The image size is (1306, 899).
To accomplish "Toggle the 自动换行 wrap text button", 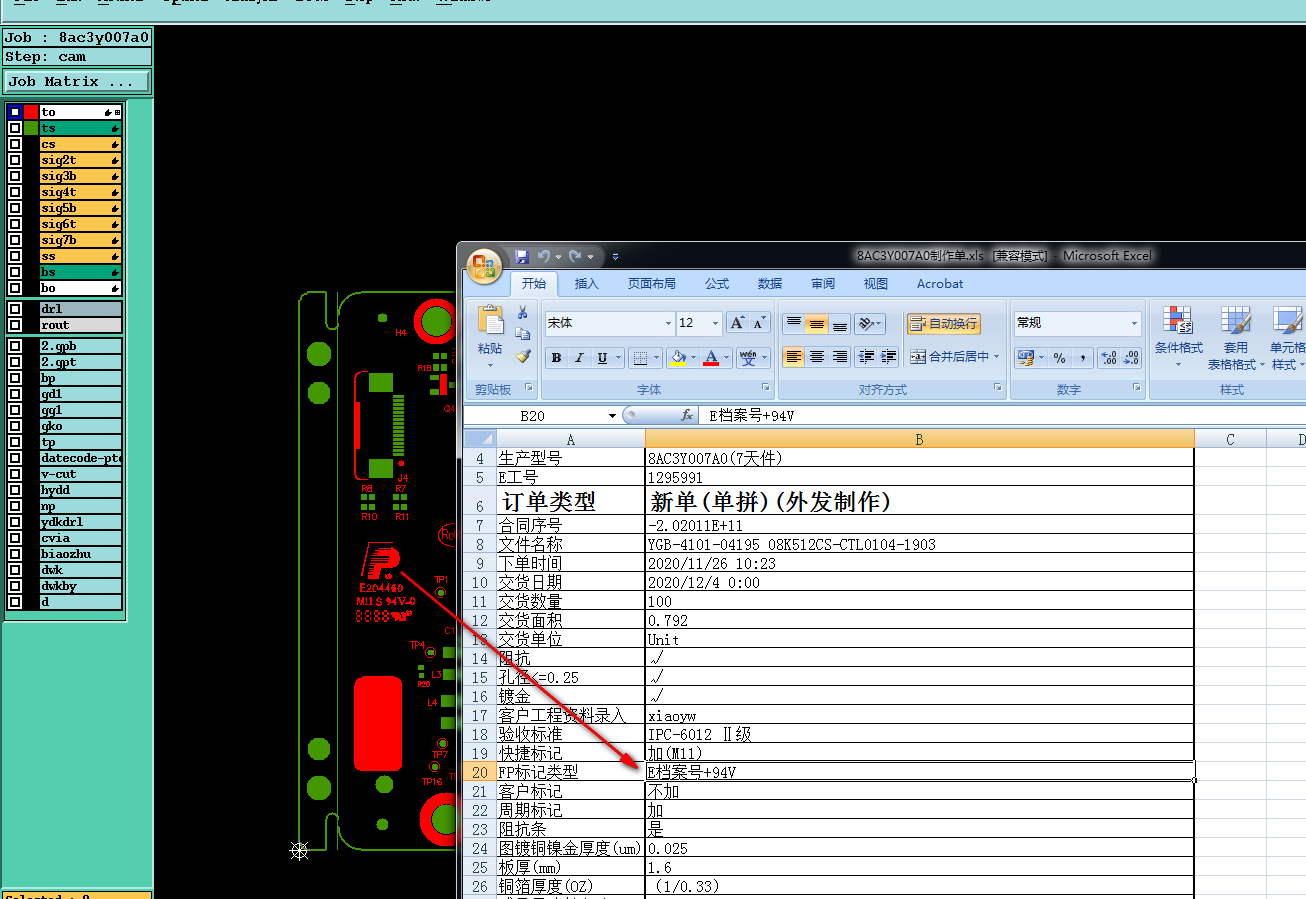I will coord(943,323).
